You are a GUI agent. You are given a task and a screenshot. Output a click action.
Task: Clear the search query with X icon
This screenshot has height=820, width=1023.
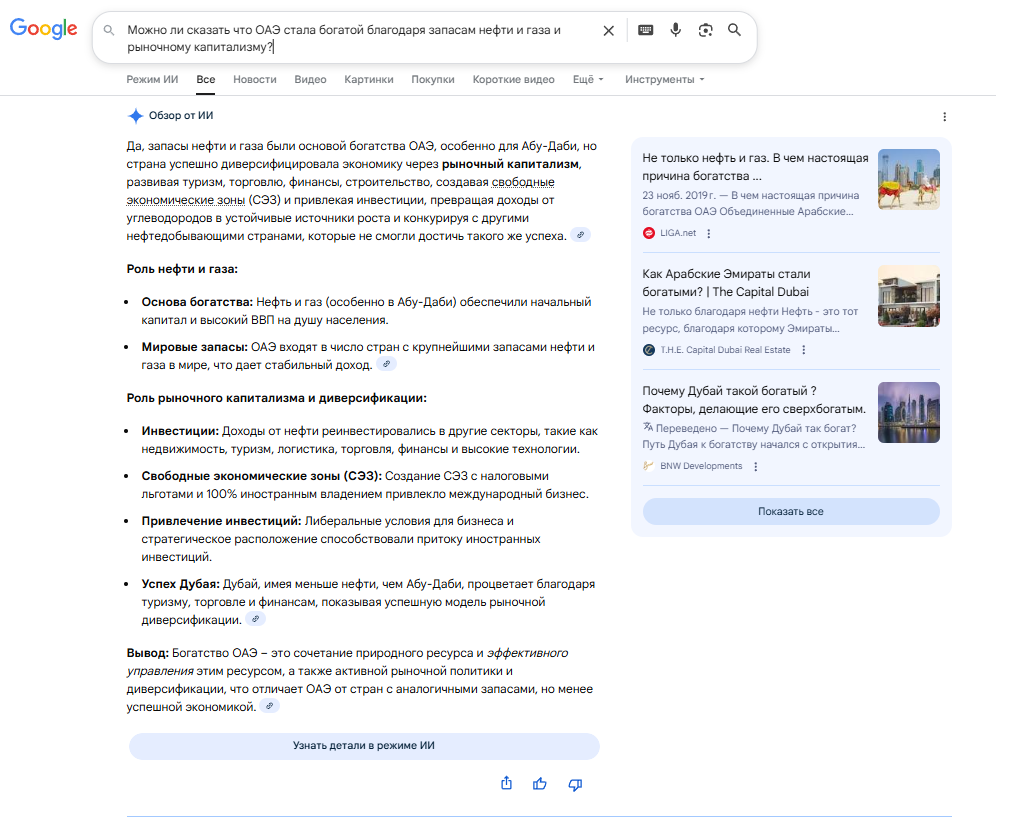(608, 31)
